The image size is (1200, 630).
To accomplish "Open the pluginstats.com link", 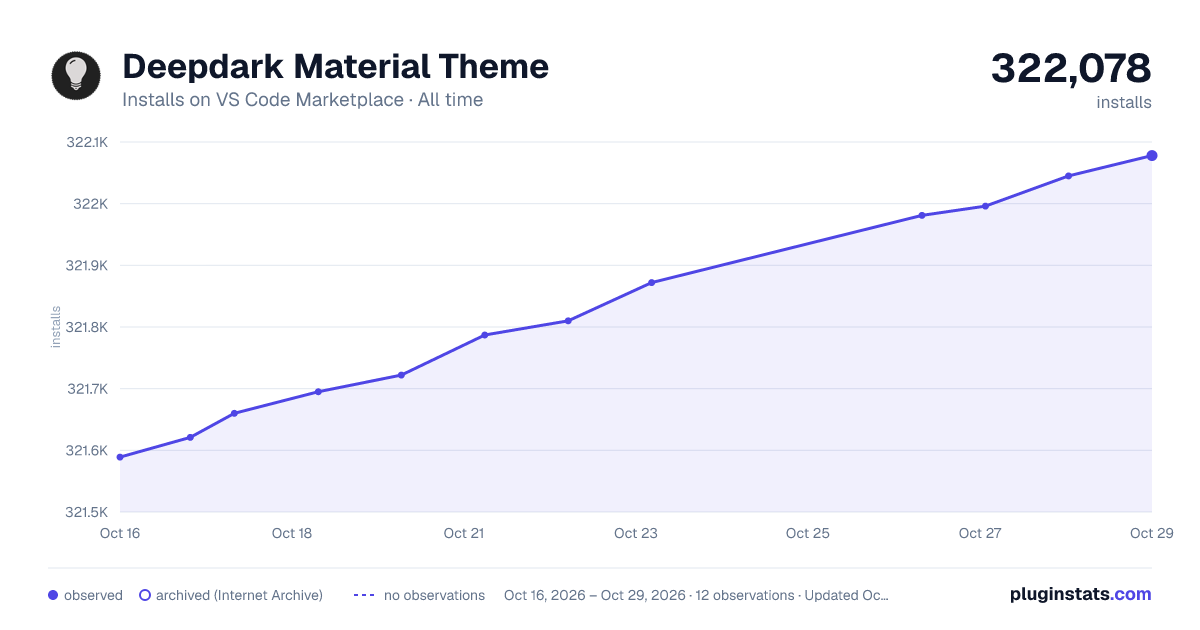I will pyautogui.click(x=1080, y=594).
